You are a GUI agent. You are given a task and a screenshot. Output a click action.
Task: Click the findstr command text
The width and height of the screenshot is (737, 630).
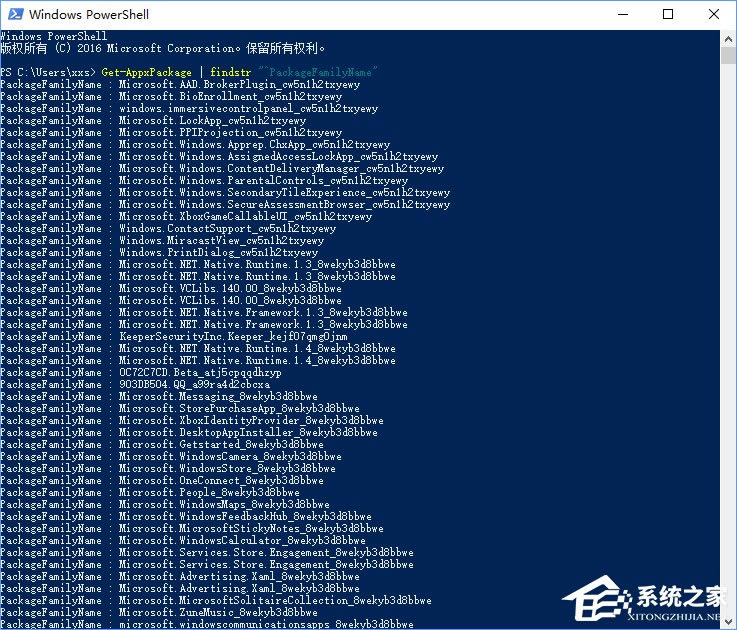(230, 72)
